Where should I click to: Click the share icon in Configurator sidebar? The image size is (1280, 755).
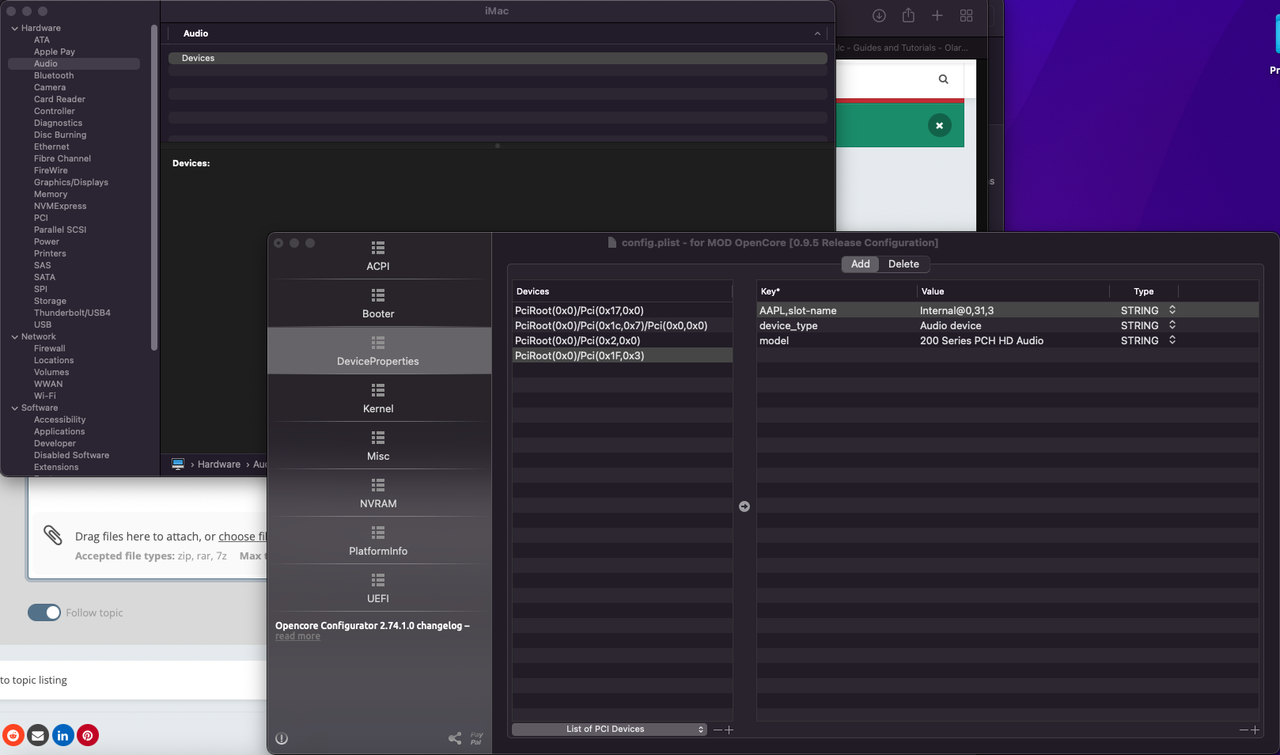(455, 739)
